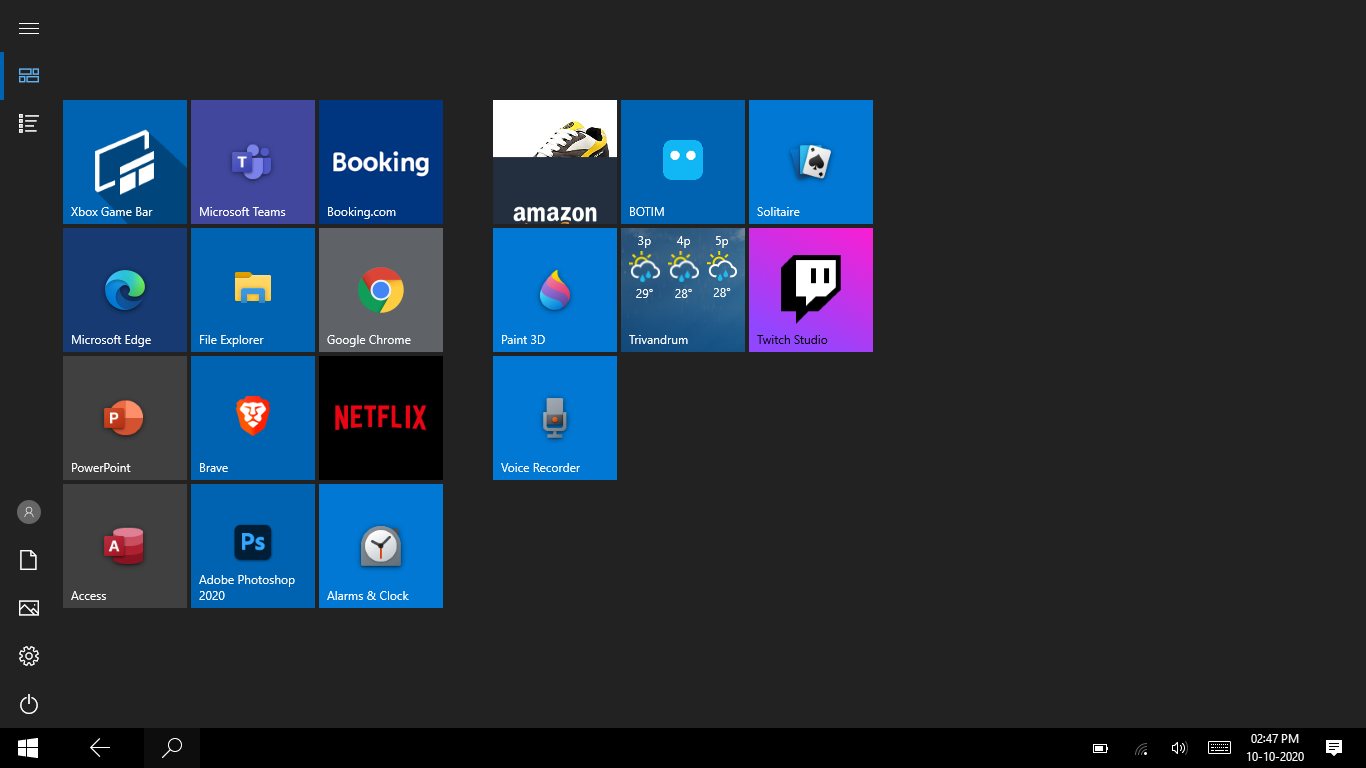Screen dimensions: 1366x768
Task: Launch Google Chrome tile
Action: tap(381, 290)
